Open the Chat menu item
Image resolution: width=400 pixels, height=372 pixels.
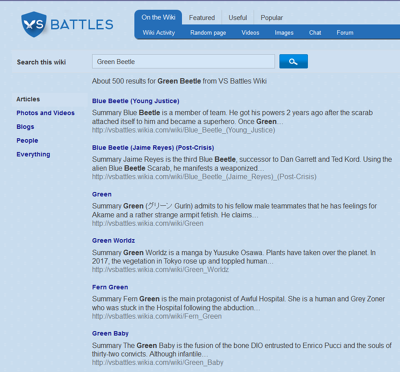tap(315, 33)
